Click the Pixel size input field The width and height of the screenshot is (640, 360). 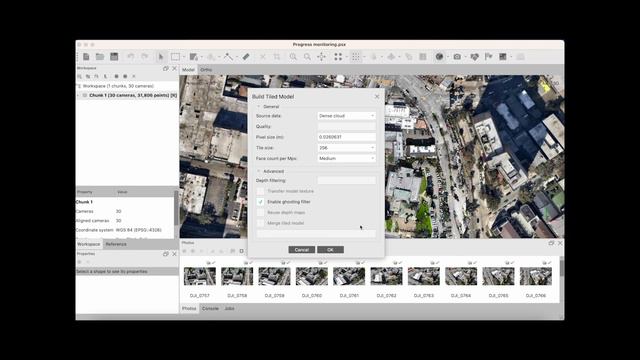[347, 137]
